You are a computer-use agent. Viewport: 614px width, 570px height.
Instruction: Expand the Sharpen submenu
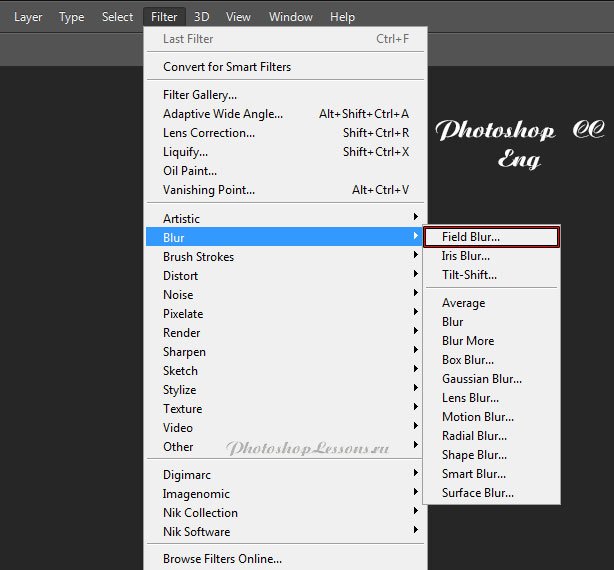pos(184,352)
